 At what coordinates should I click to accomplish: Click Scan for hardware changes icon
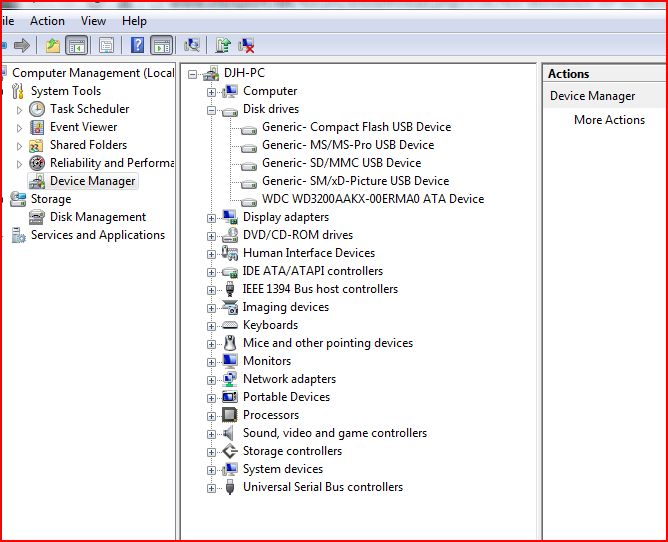coord(192,45)
